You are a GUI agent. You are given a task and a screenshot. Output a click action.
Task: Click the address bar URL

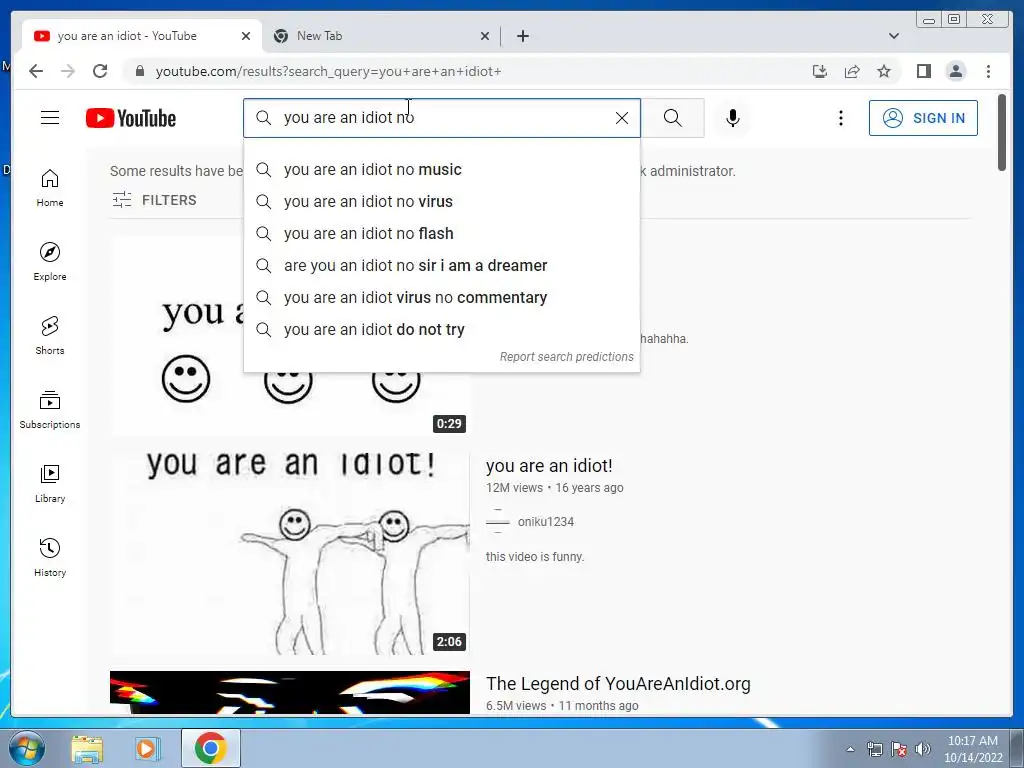coord(328,71)
